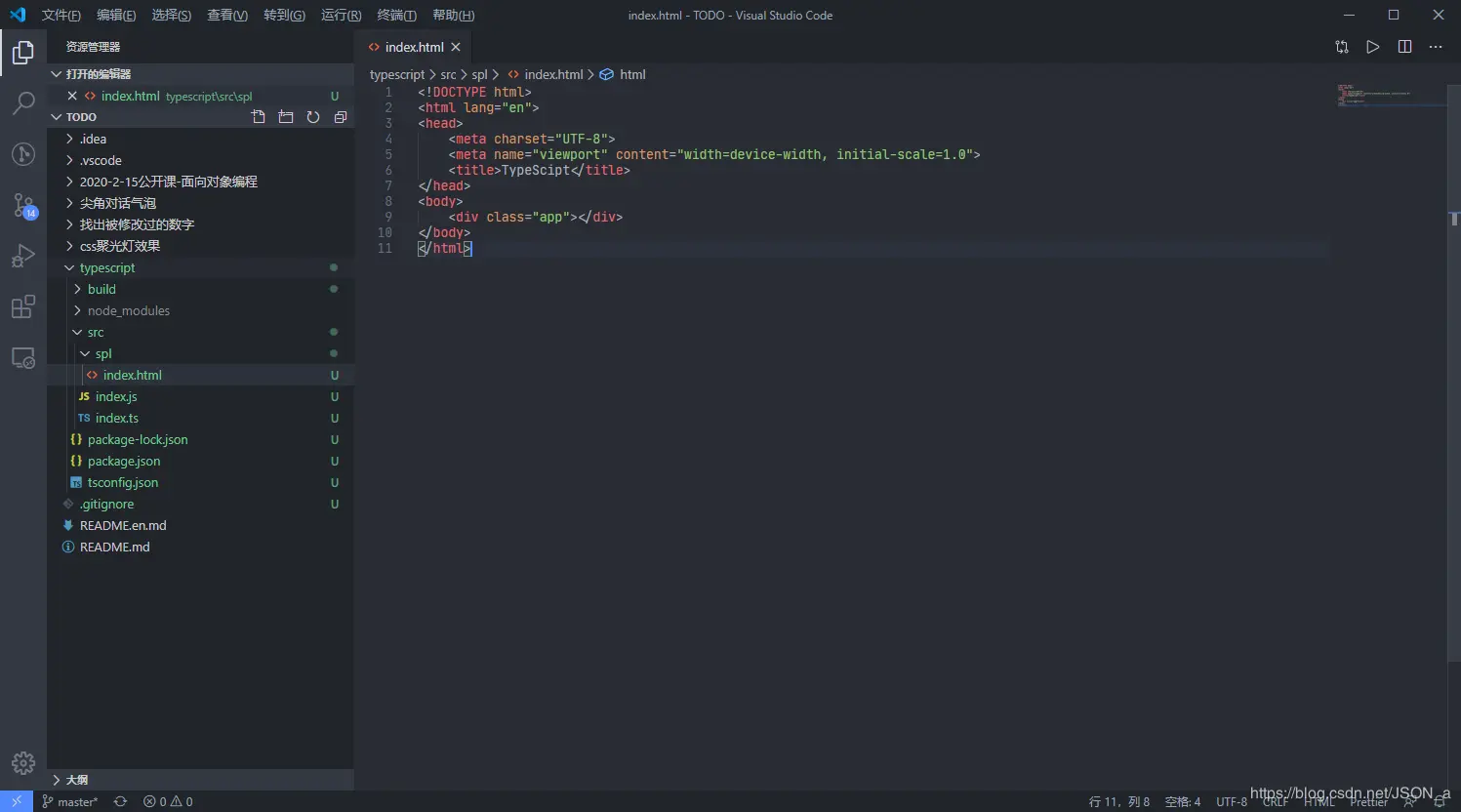1461x812 pixels.
Task: Click the remote window icon in status bar
Action: pos(17,801)
